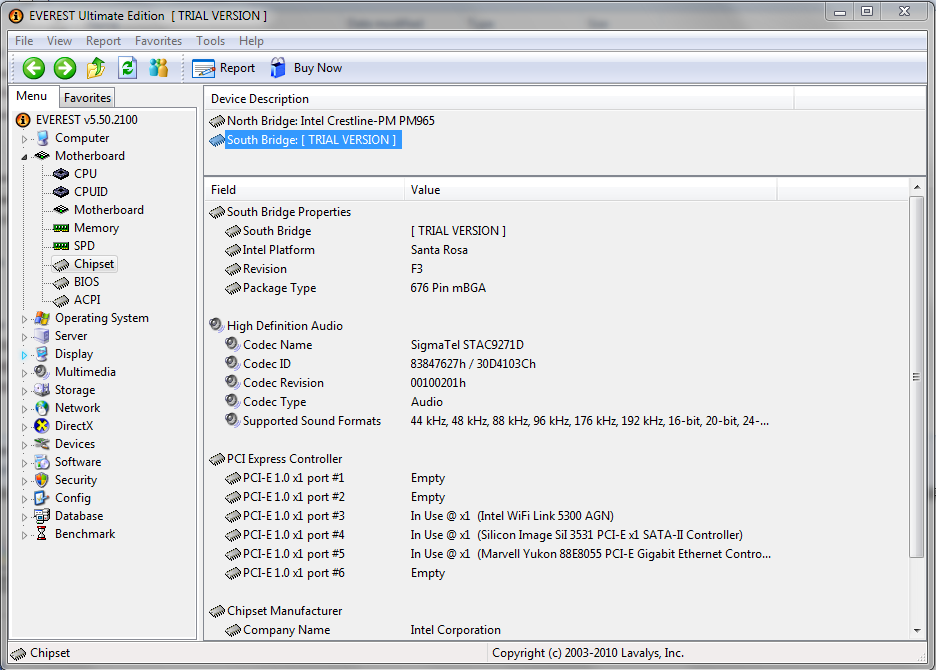Click the Field column header

tap(304, 190)
